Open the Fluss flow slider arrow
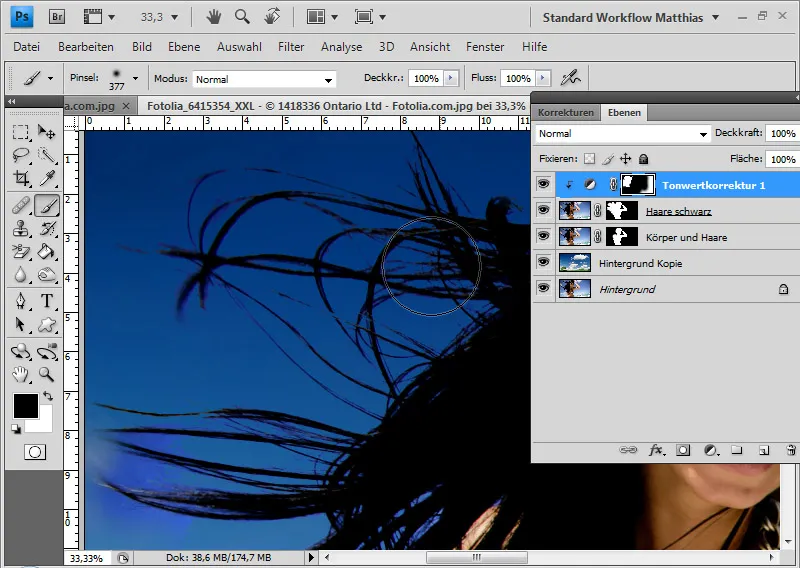800x568 pixels. pos(543,78)
